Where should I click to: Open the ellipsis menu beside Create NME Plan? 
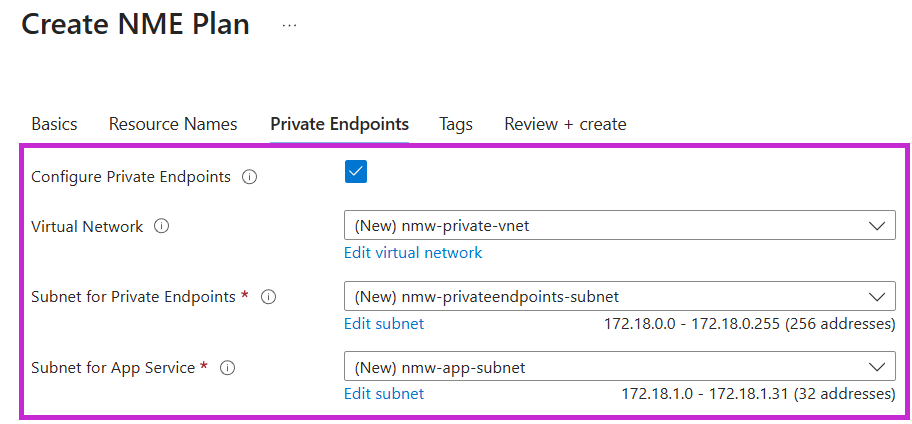click(289, 26)
